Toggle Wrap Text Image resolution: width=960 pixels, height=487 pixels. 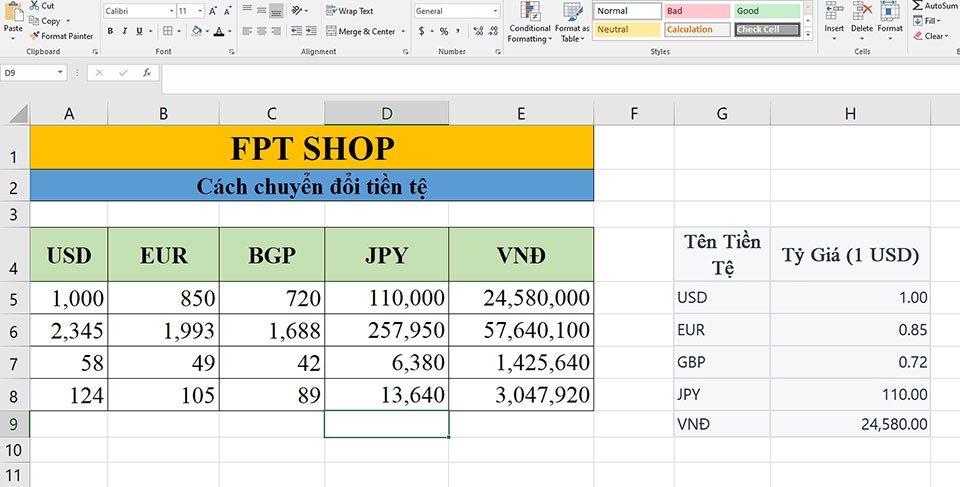pos(350,10)
